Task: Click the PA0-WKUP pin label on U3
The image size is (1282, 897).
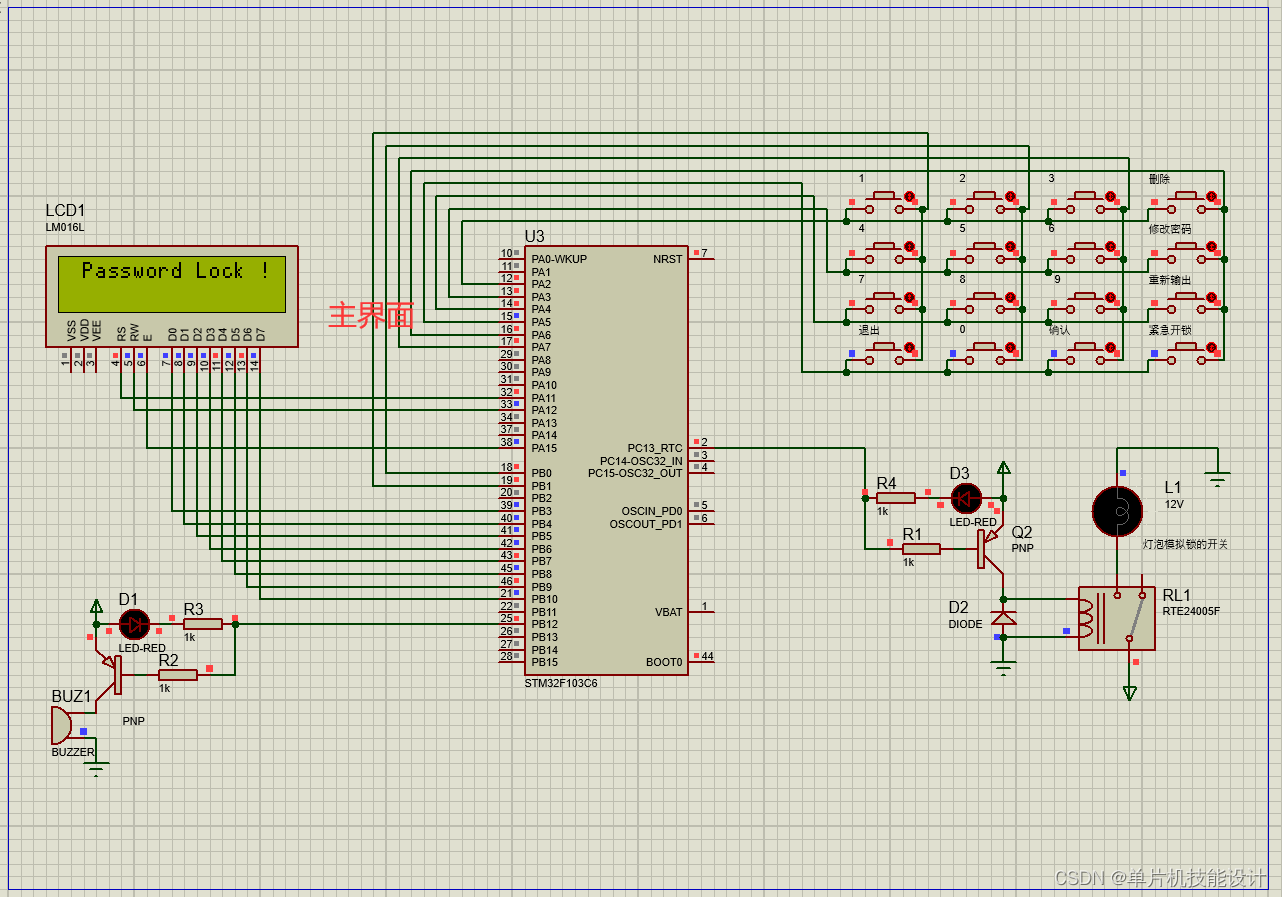Action: coord(559,259)
